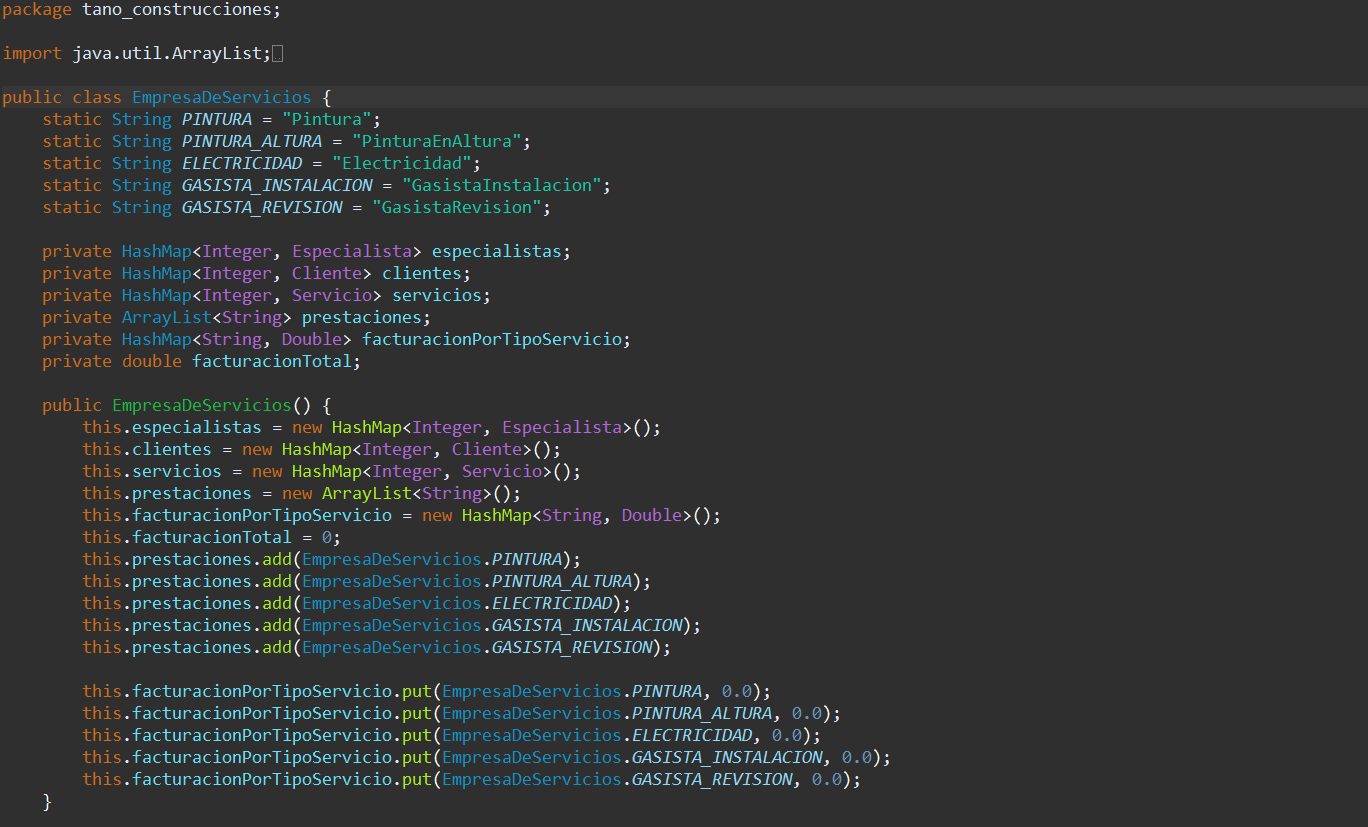Click the constructor's closing brace
The width and height of the screenshot is (1368, 827).
point(47,802)
